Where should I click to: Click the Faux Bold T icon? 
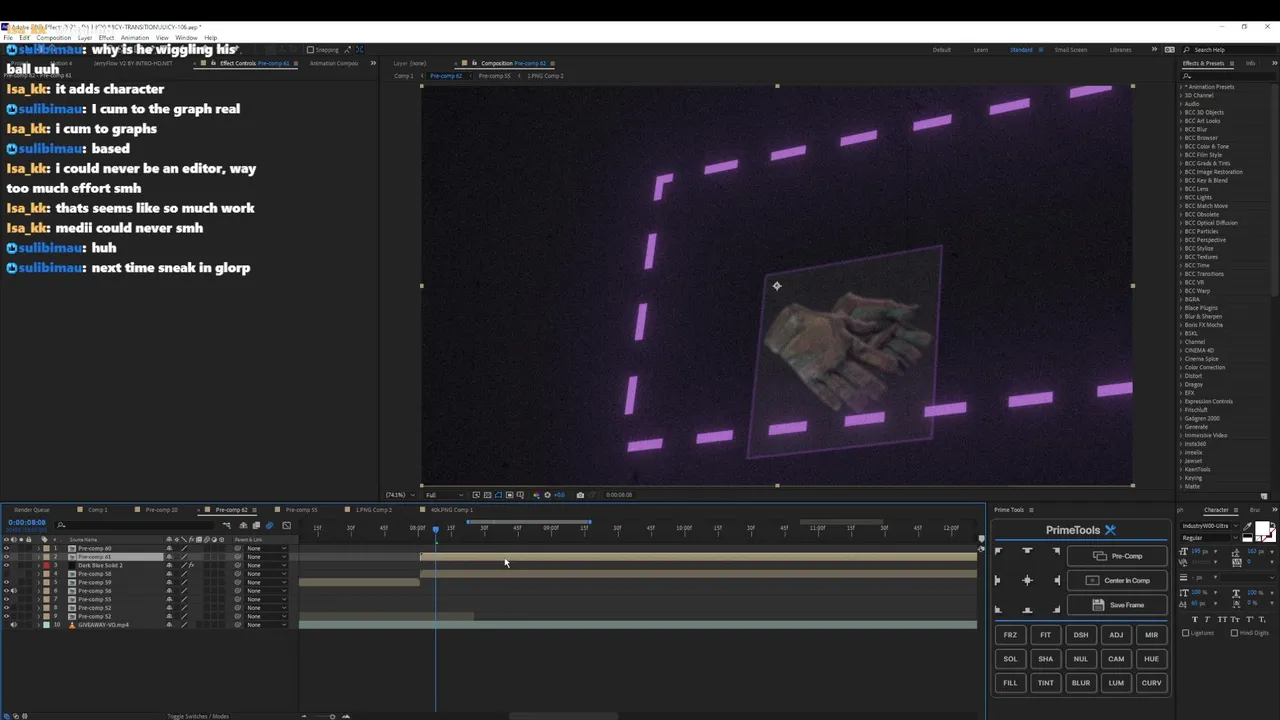point(1195,619)
